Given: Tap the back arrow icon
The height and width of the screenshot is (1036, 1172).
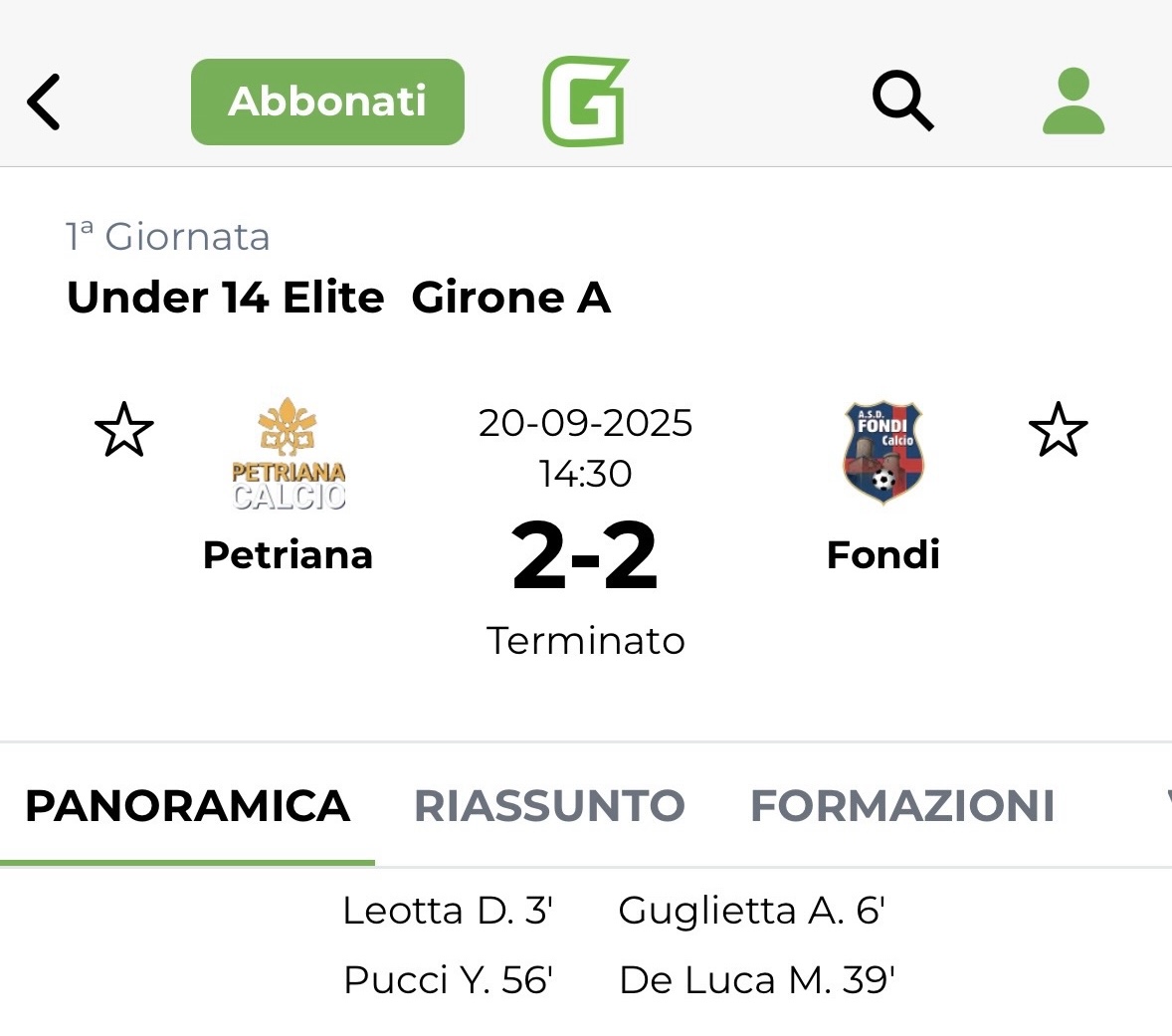Looking at the screenshot, I should [x=45, y=102].
